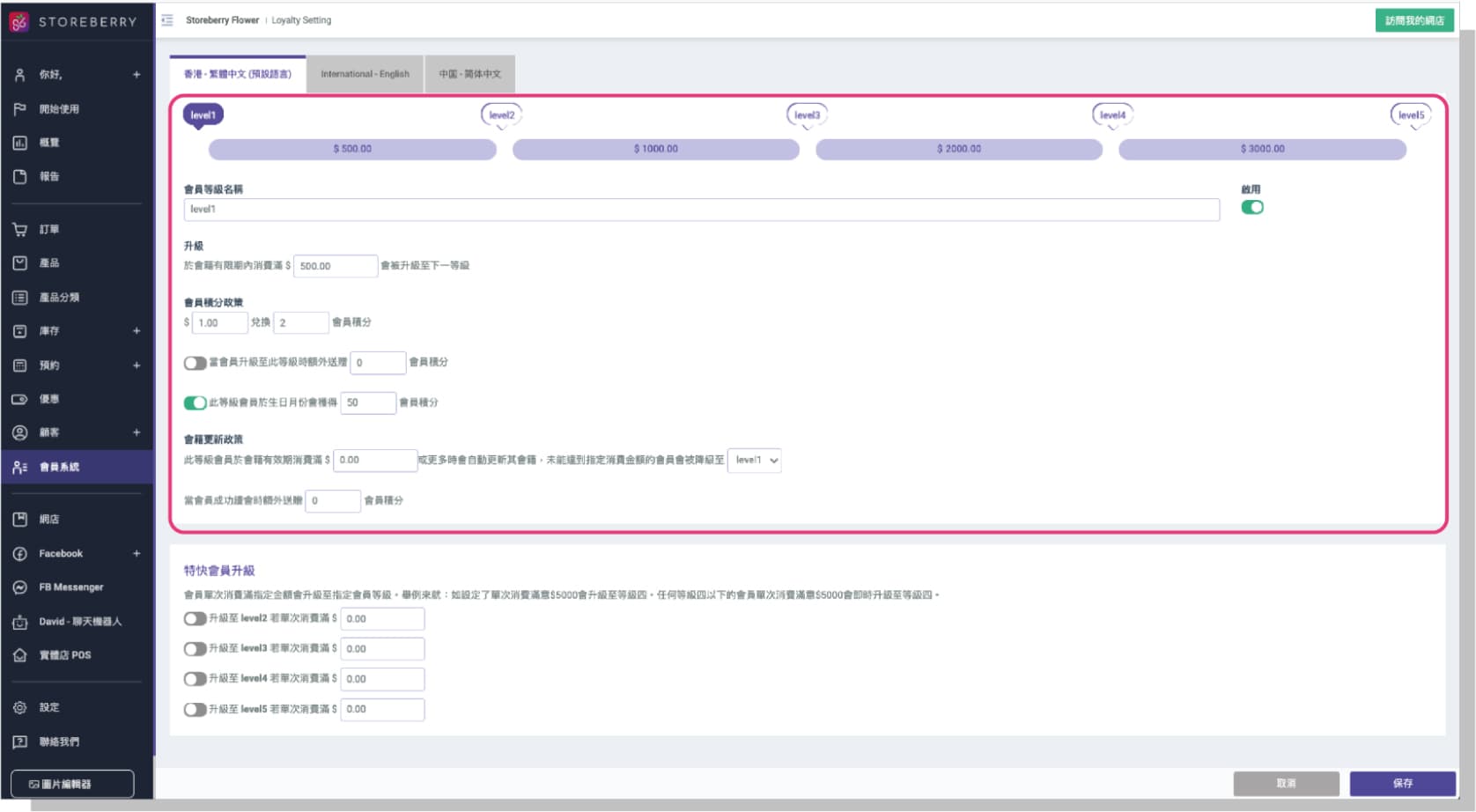1476x812 pixels.
Task: Open David chatbot robot icon
Action: tap(19, 622)
